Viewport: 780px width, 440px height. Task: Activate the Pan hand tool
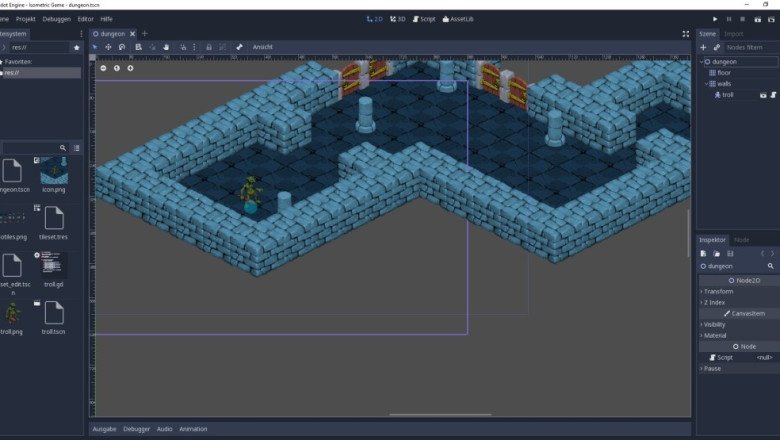point(166,47)
